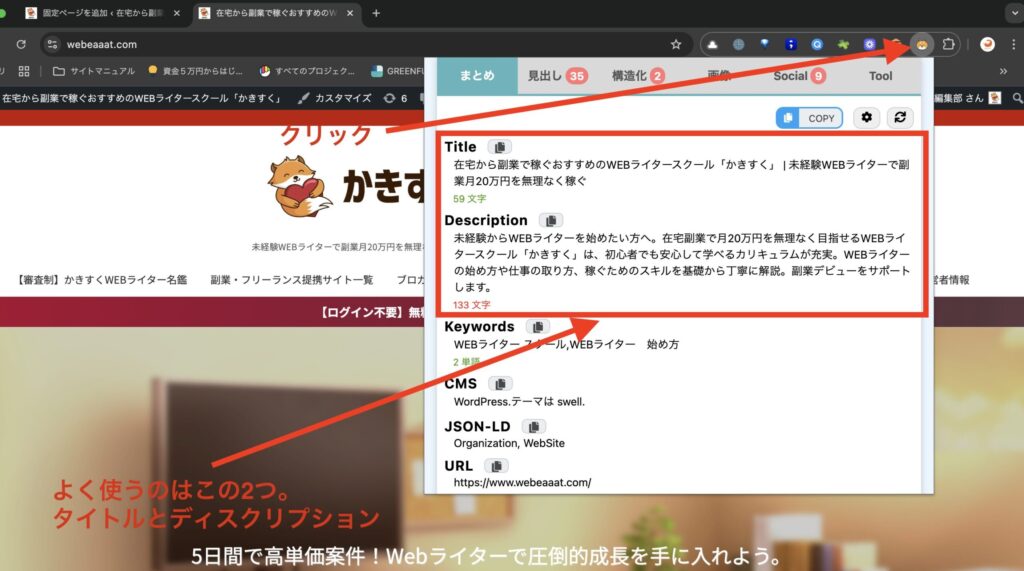Open the サイトマニュアル bookmark folder
Viewport: 1024px width, 571px height.
coord(93,71)
